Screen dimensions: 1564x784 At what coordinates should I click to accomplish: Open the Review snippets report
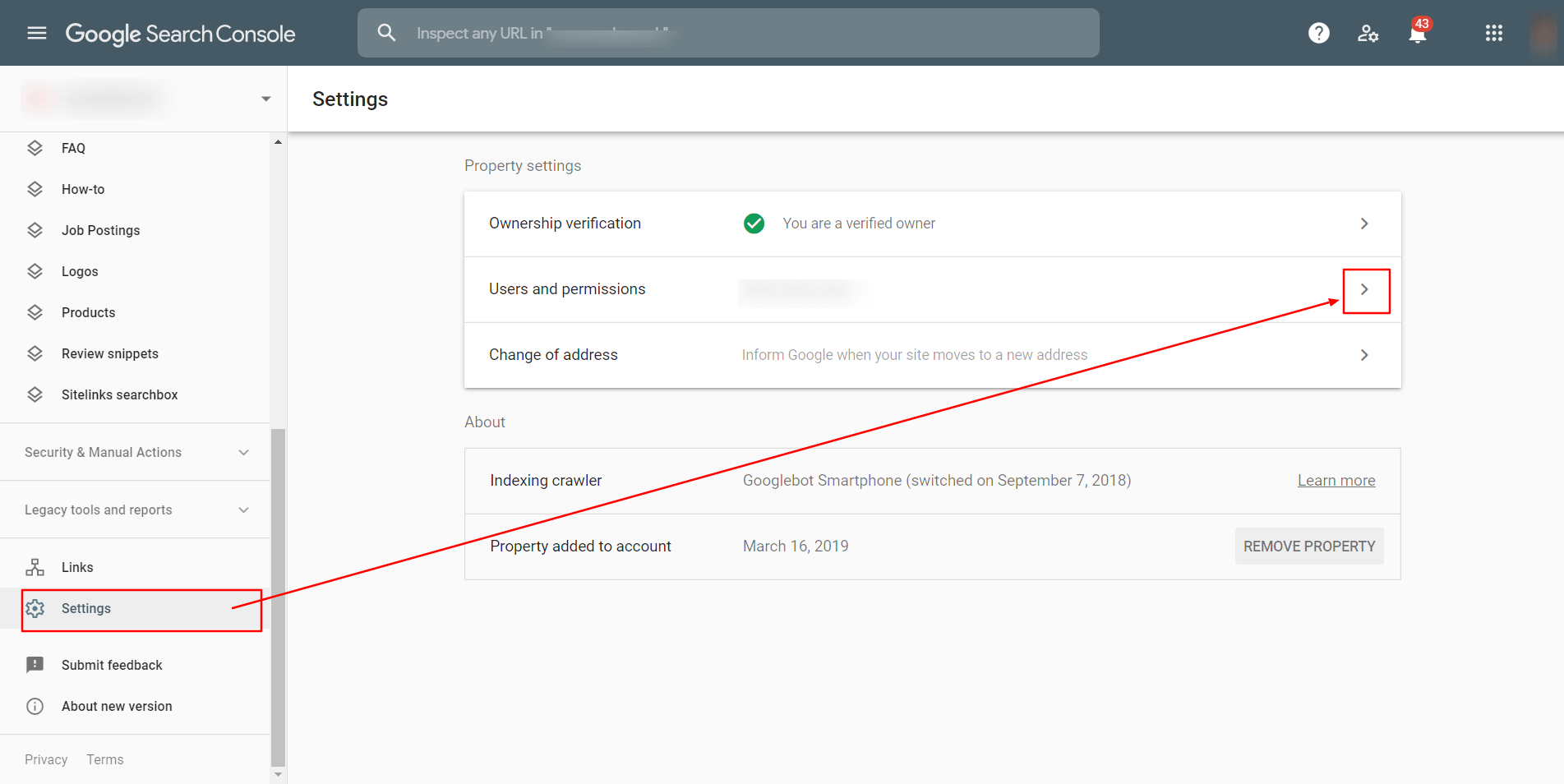(x=109, y=353)
